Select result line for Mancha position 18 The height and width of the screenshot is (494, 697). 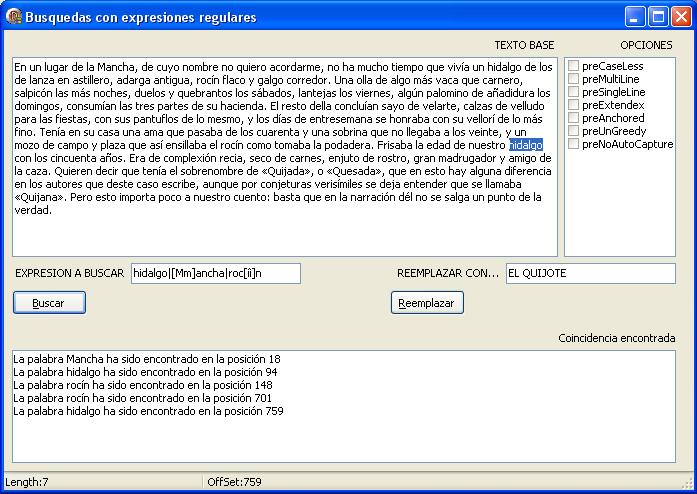[147, 358]
